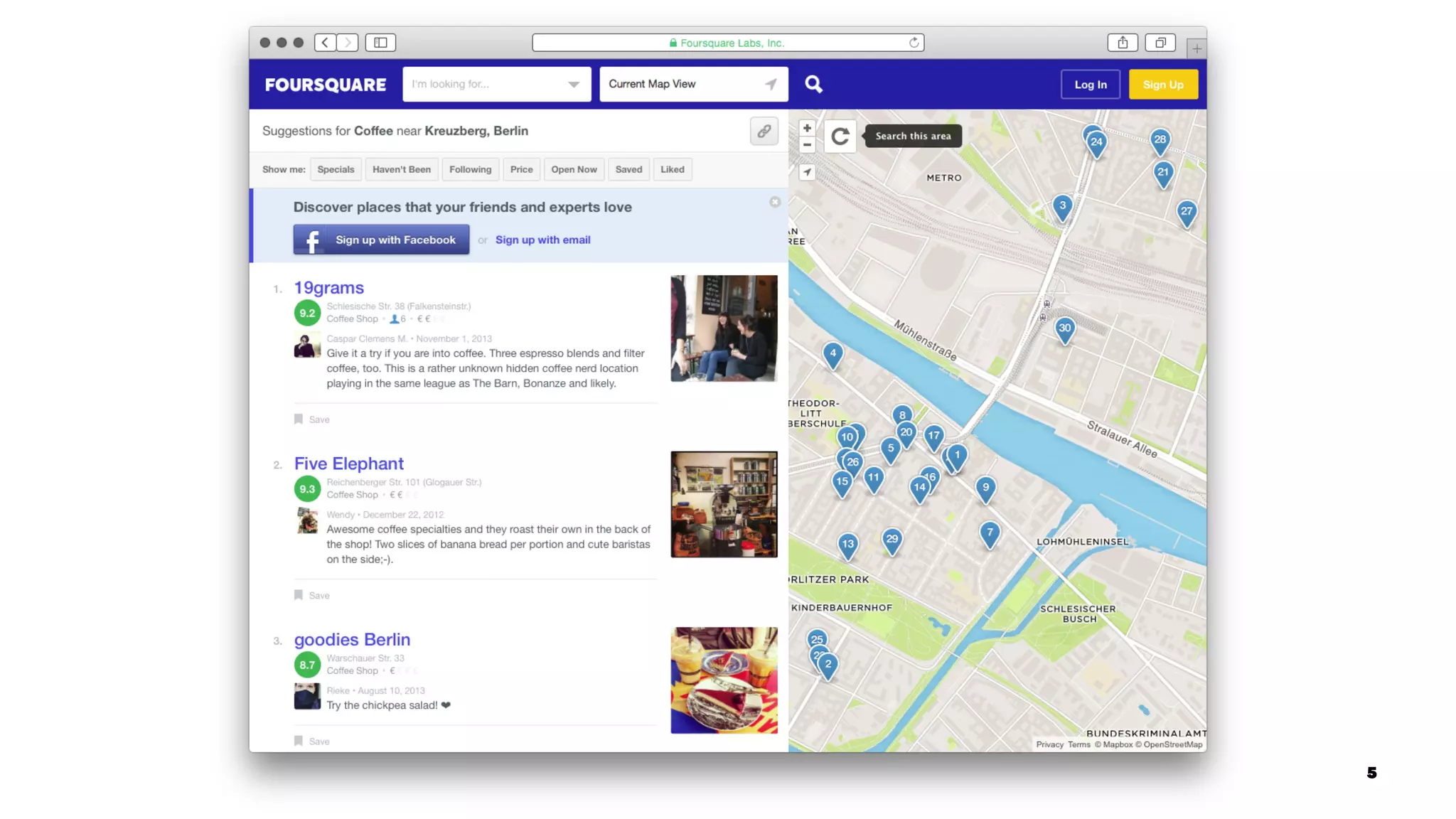1456x819 pixels.
Task: Open the Price filter options
Action: click(x=521, y=170)
